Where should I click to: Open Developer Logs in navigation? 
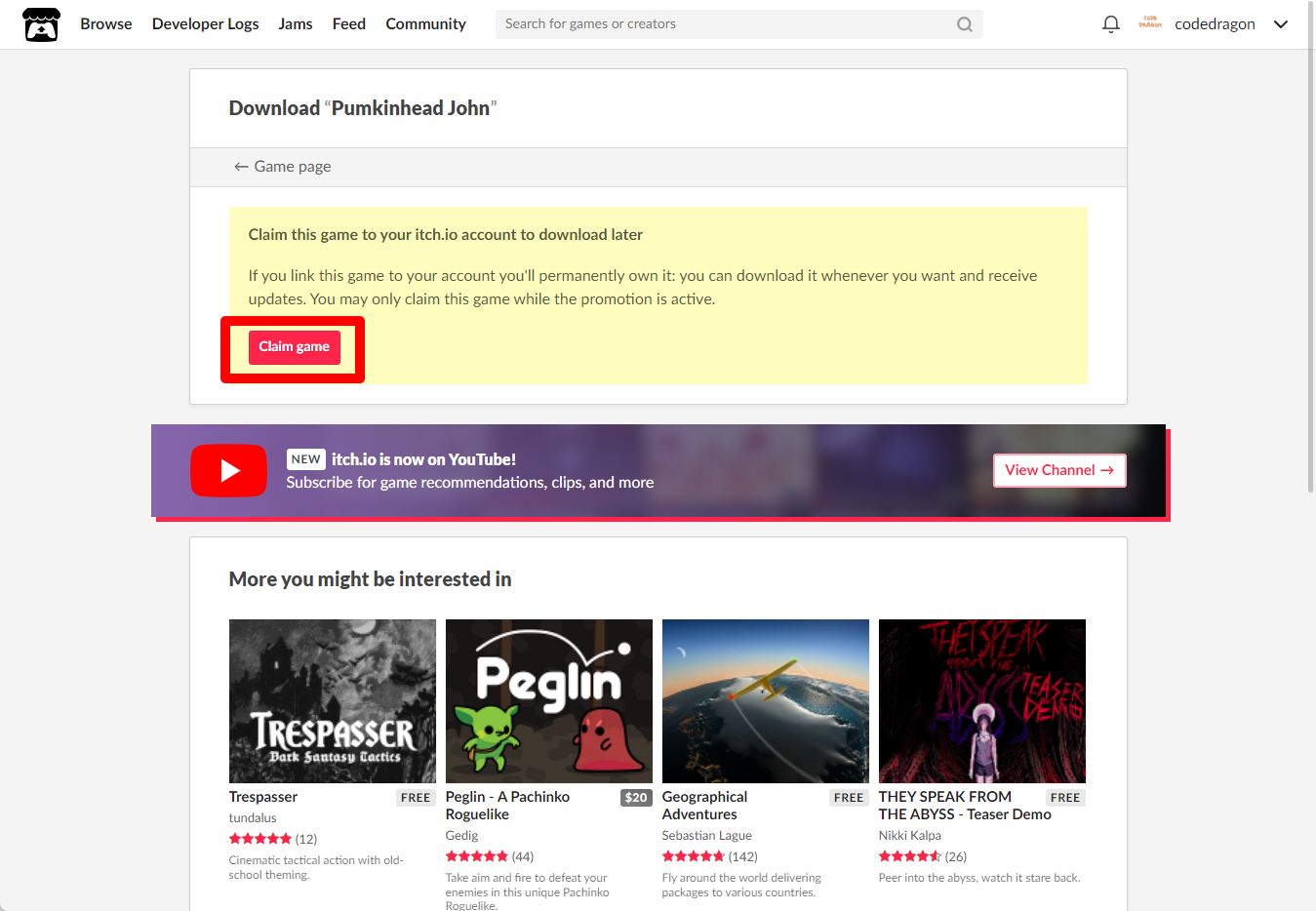pos(205,24)
